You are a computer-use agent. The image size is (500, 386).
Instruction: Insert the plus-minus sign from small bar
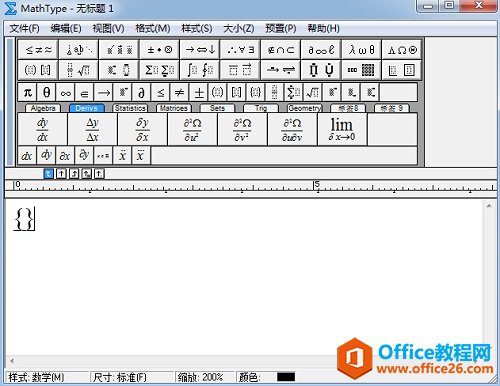[x=199, y=92]
